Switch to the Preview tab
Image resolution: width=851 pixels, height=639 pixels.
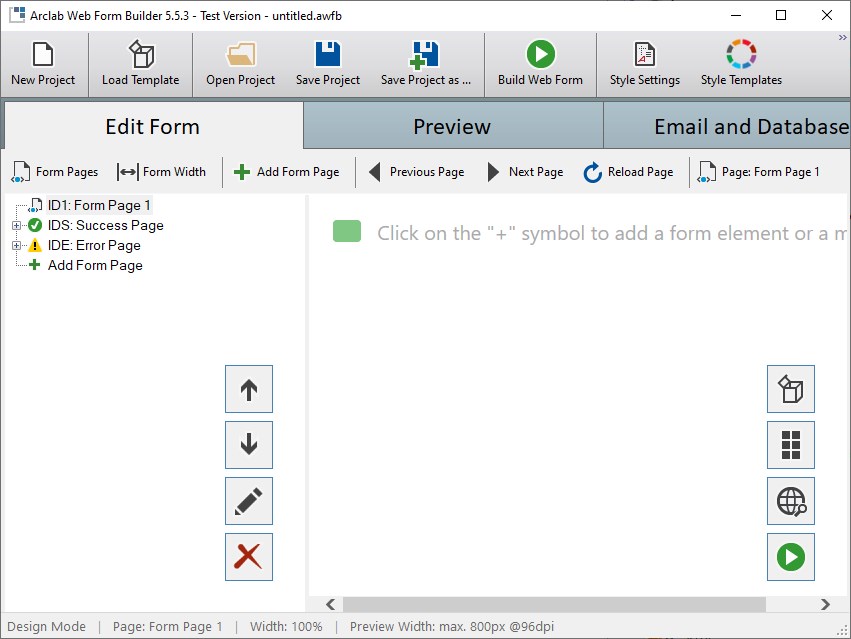(x=452, y=127)
